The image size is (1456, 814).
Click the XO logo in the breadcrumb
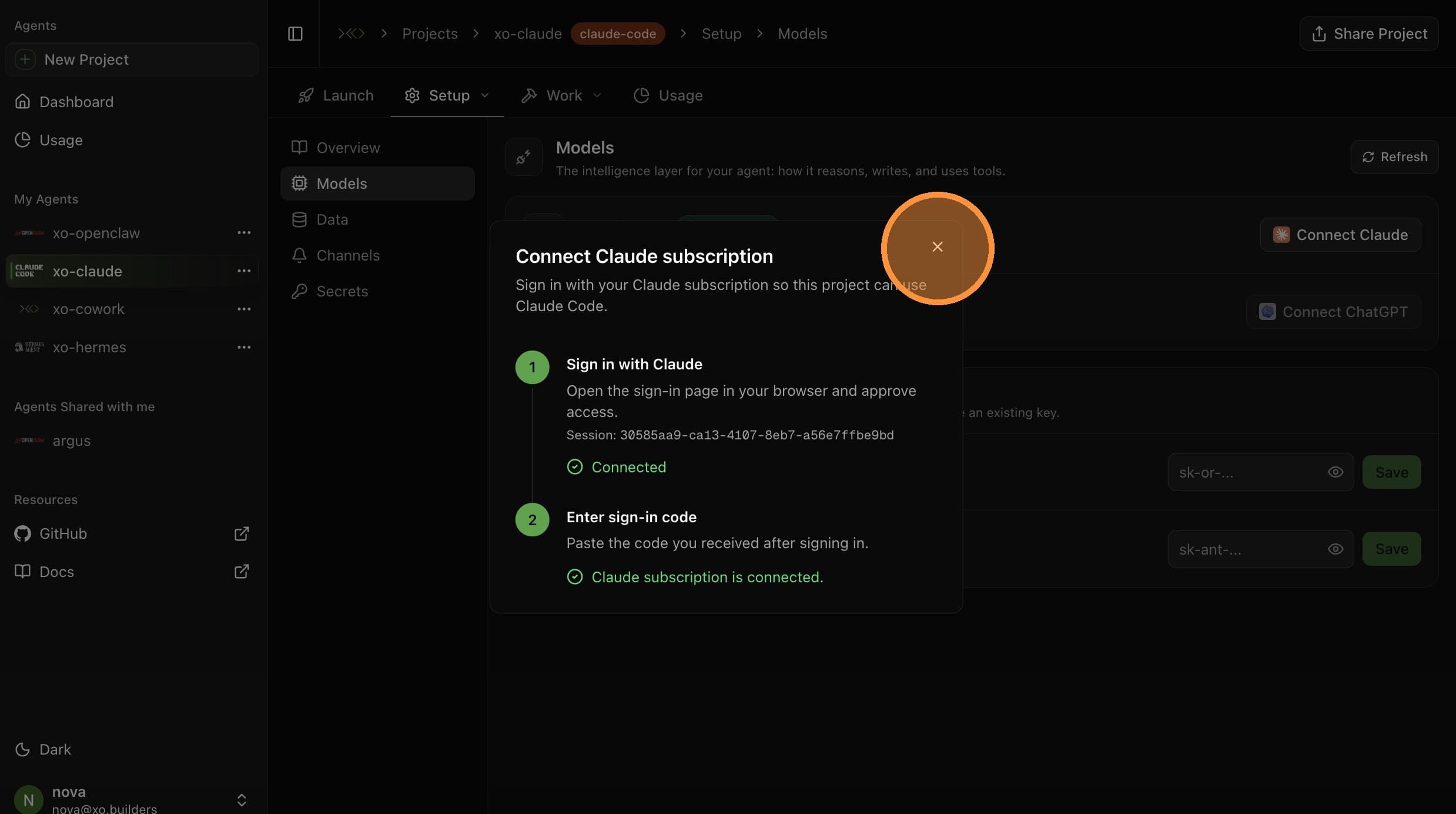tap(351, 34)
